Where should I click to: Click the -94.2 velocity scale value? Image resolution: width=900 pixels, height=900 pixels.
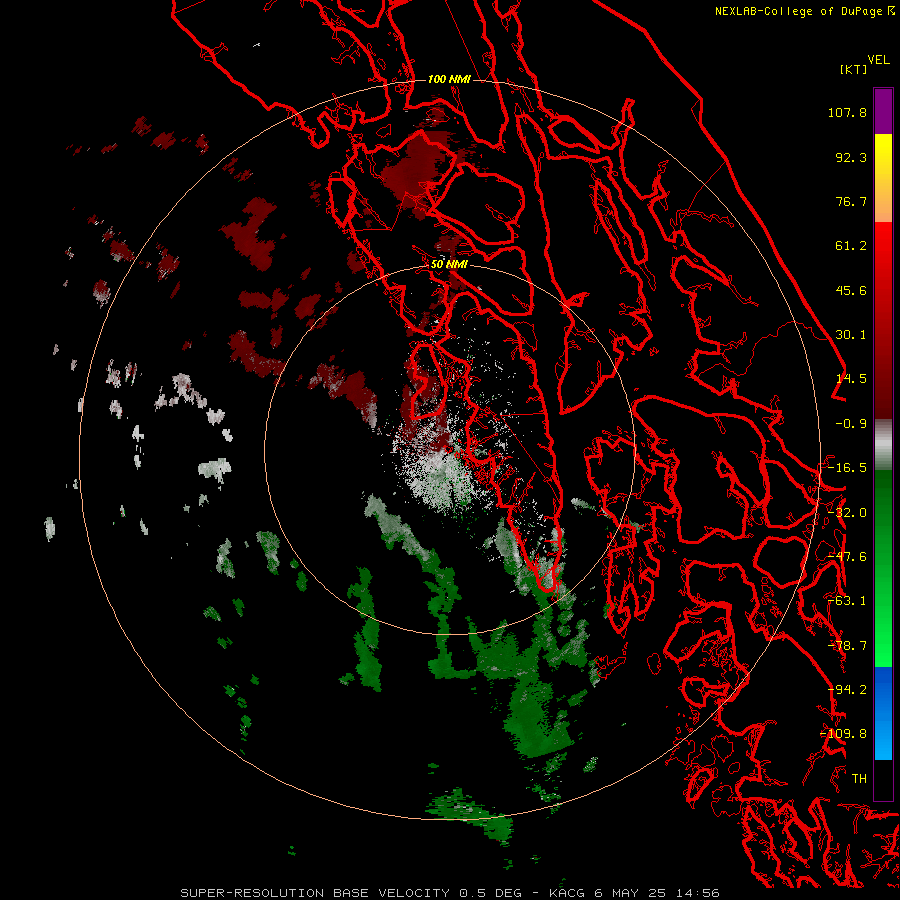click(847, 690)
